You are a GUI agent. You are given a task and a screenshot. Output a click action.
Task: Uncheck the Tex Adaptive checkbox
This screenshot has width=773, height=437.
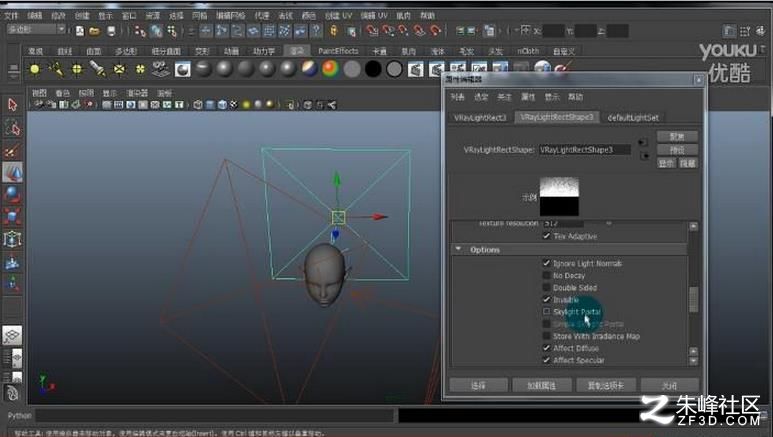(546, 236)
